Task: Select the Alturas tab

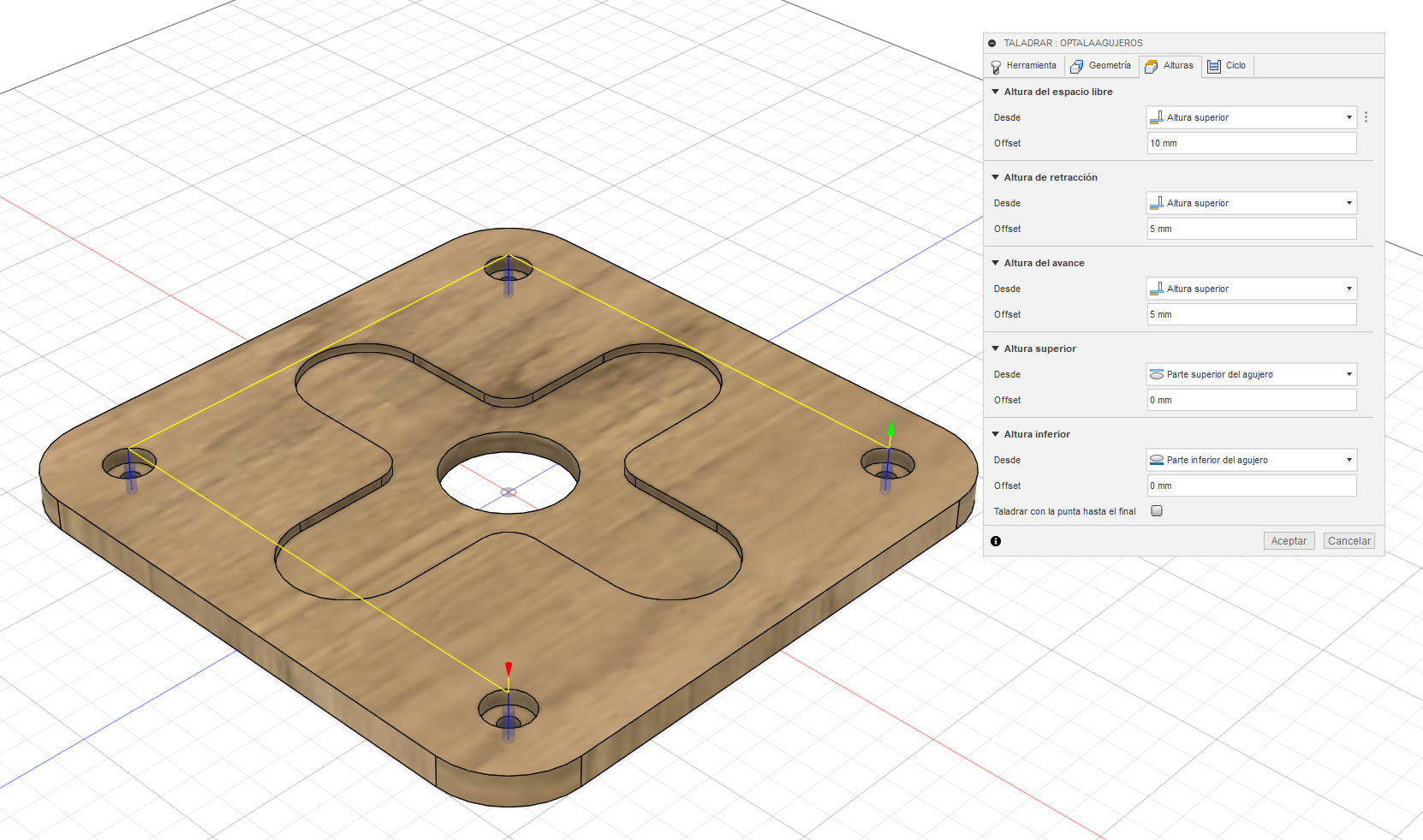Action: point(1170,66)
